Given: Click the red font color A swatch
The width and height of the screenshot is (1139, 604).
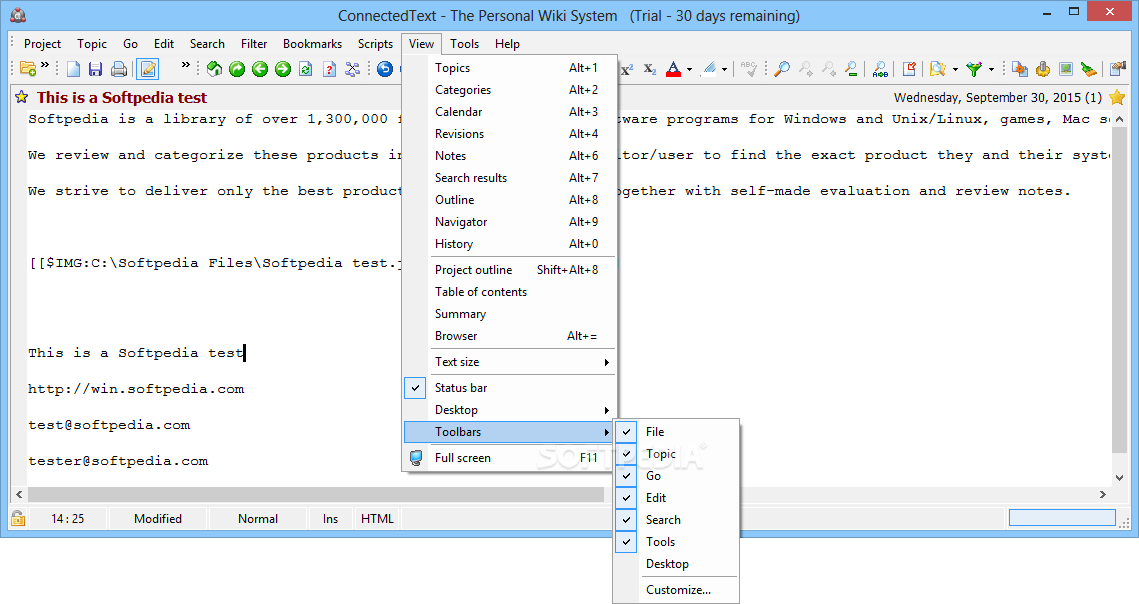Looking at the screenshot, I should pos(673,69).
